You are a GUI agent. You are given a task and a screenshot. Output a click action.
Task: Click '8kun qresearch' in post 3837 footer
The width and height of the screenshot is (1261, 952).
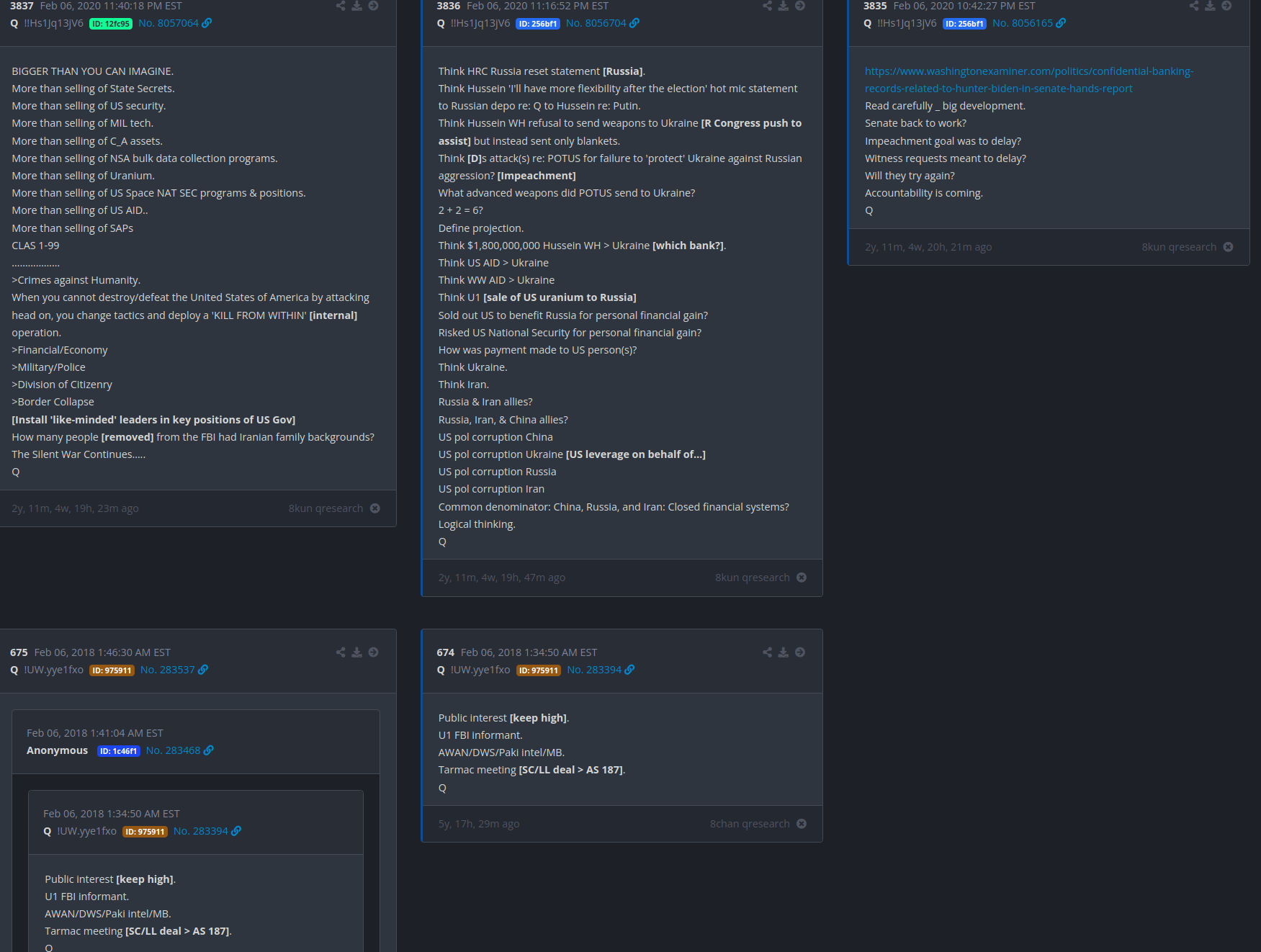(326, 508)
